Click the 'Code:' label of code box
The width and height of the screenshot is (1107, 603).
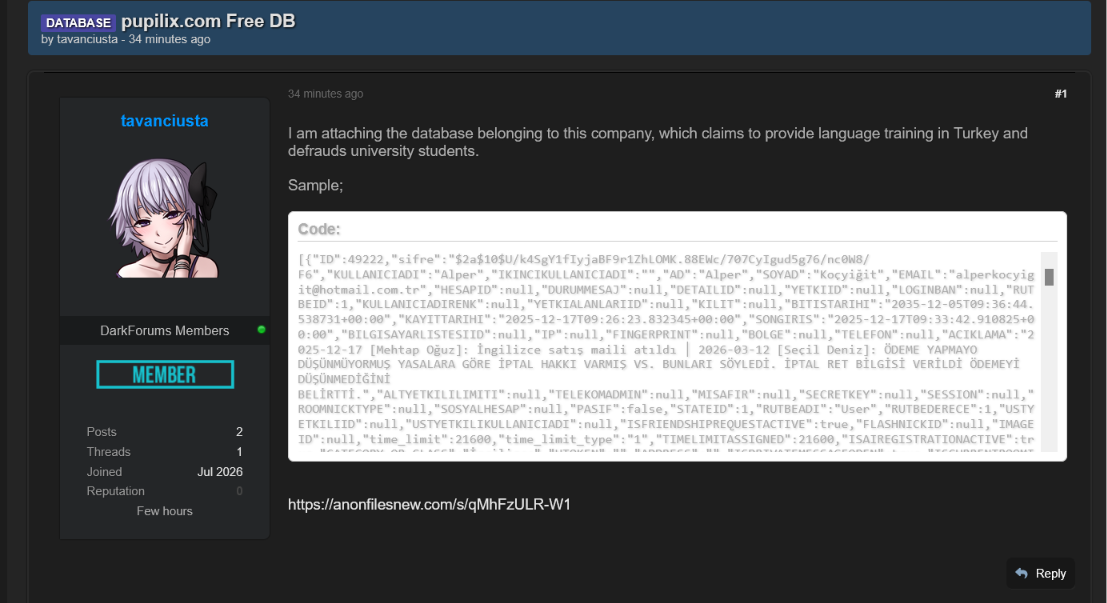tap(319, 229)
